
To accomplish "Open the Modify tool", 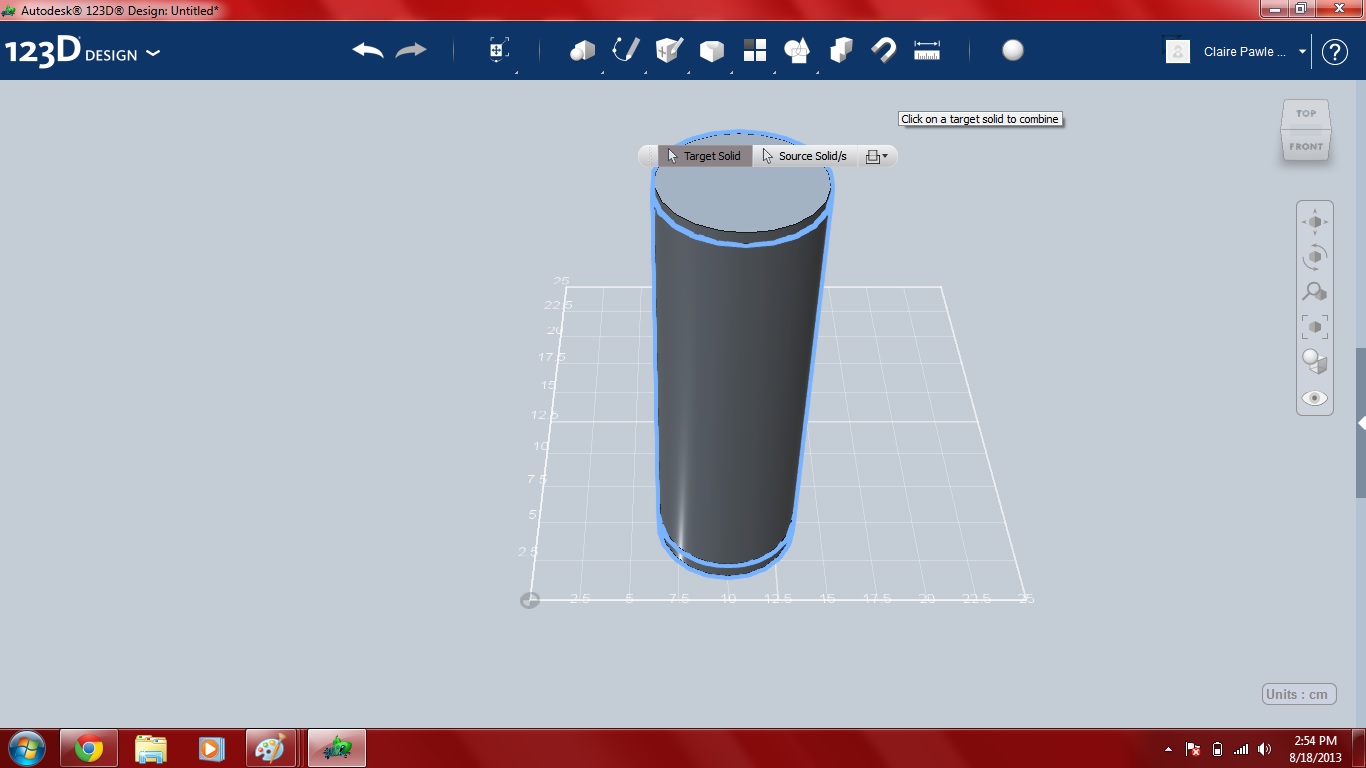I will 712,50.
